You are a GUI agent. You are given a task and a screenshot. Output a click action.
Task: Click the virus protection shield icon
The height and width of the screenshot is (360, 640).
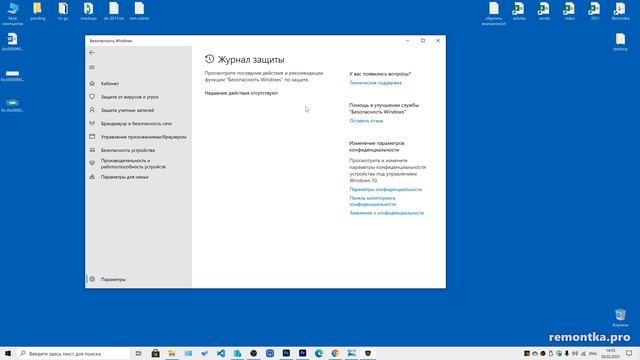[92, 97]
